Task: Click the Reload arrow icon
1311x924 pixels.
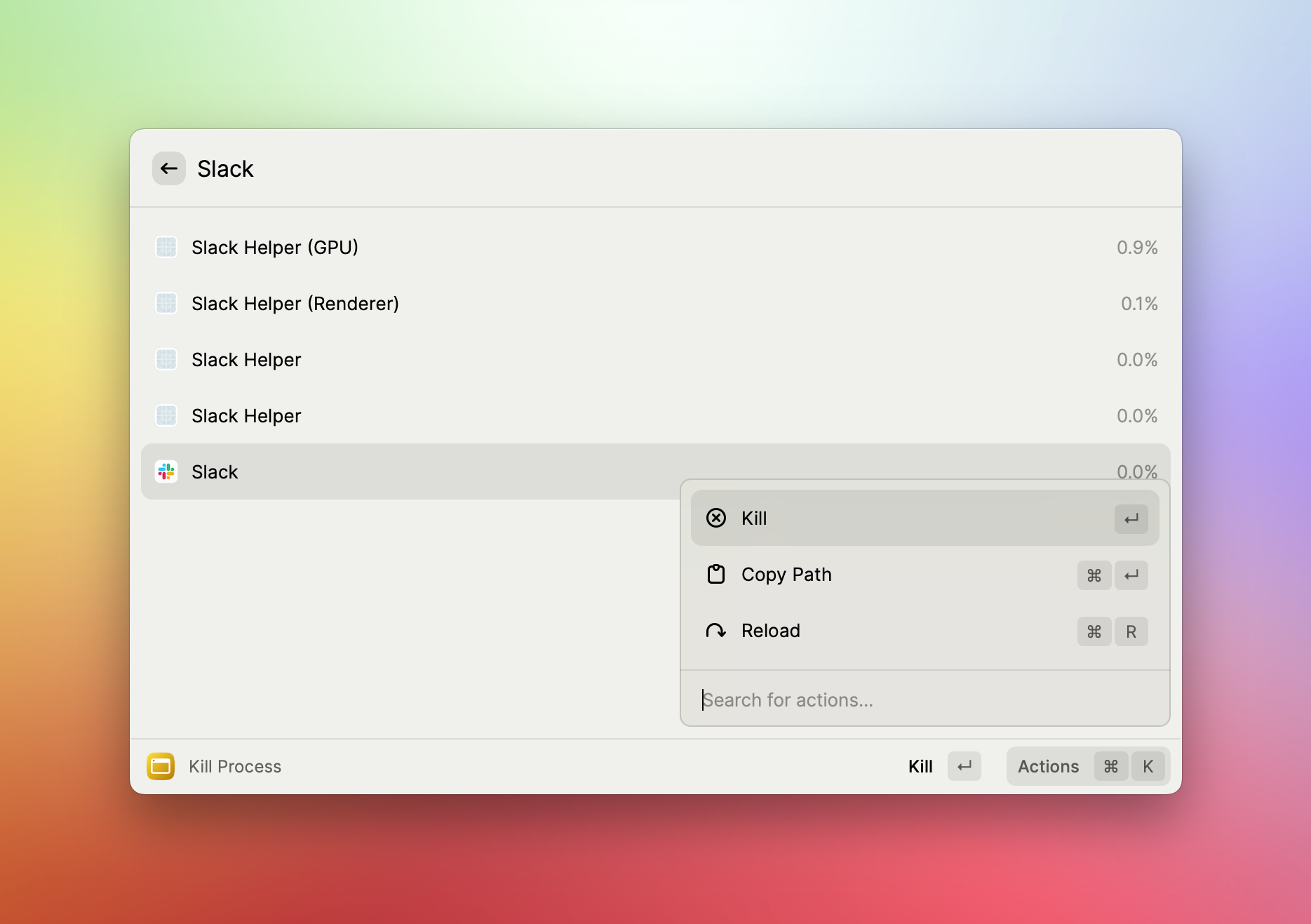Action: [x=716, y=631]
